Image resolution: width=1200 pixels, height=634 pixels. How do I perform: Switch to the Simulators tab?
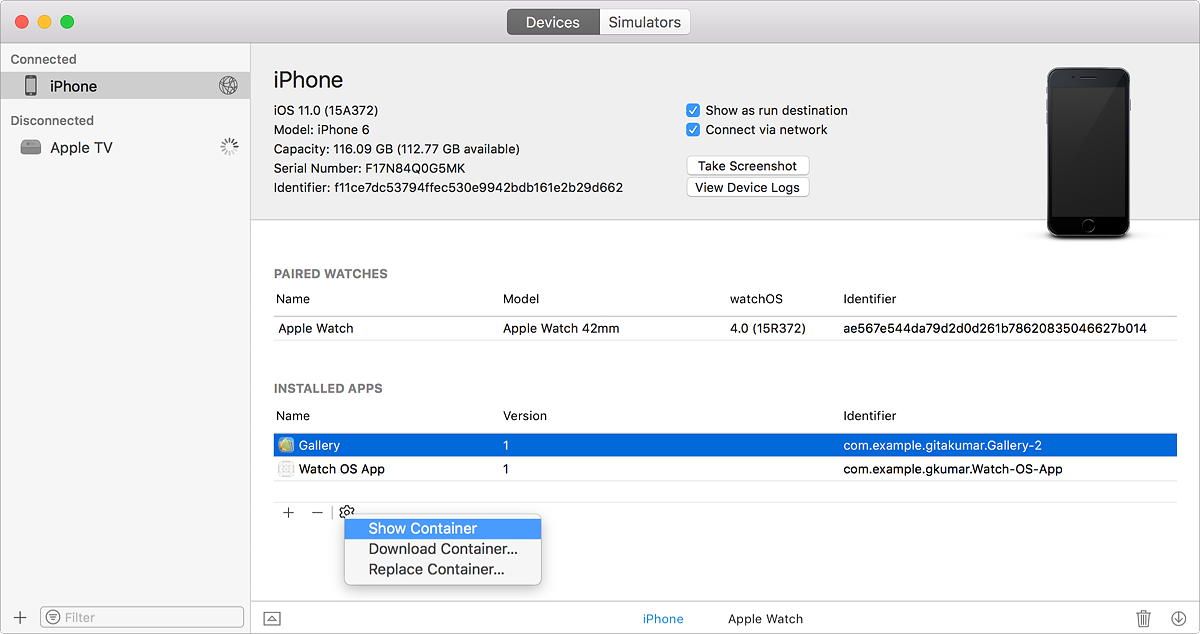645,22
